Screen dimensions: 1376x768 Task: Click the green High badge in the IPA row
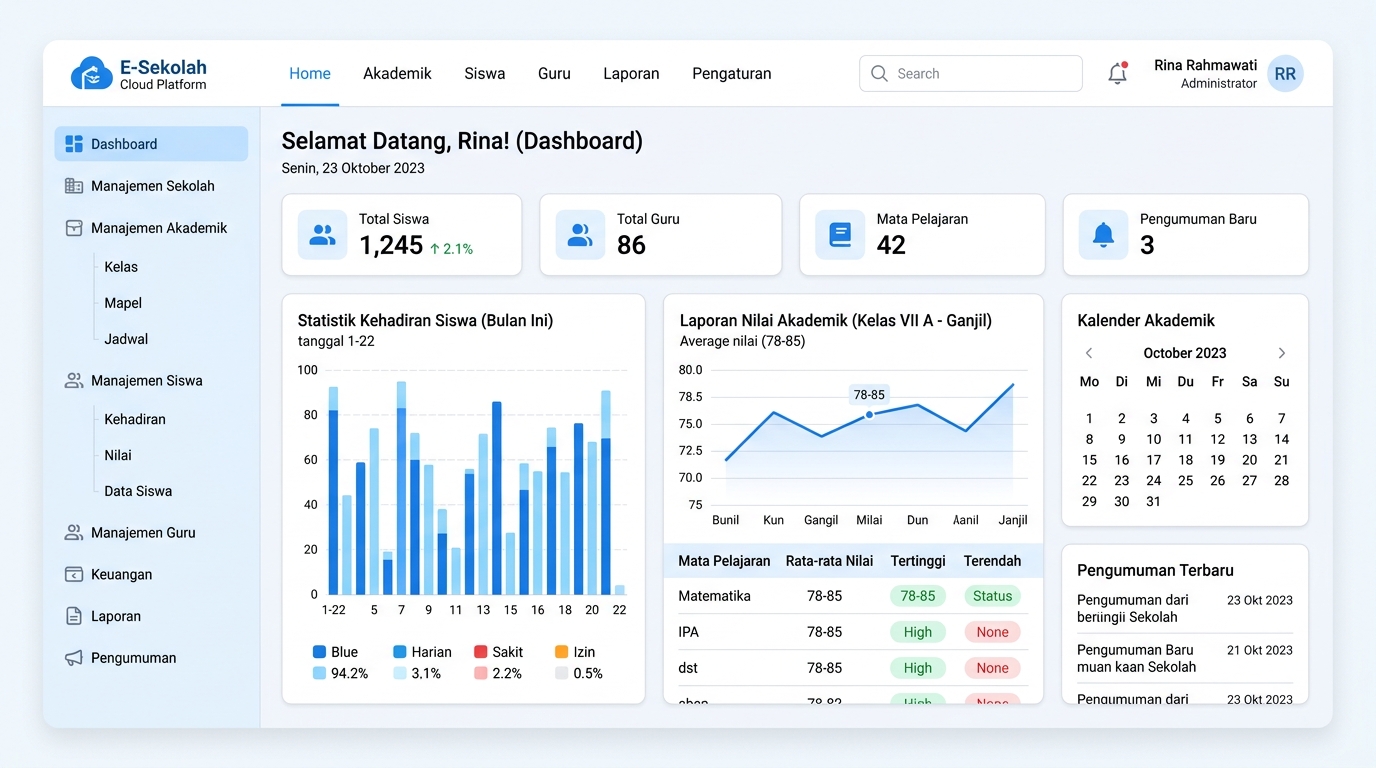click(918, 632)
